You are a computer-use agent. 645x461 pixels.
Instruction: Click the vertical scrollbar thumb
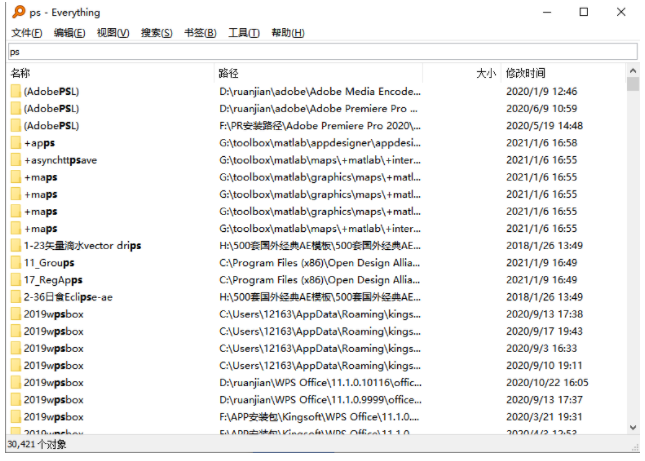(633, 84)
